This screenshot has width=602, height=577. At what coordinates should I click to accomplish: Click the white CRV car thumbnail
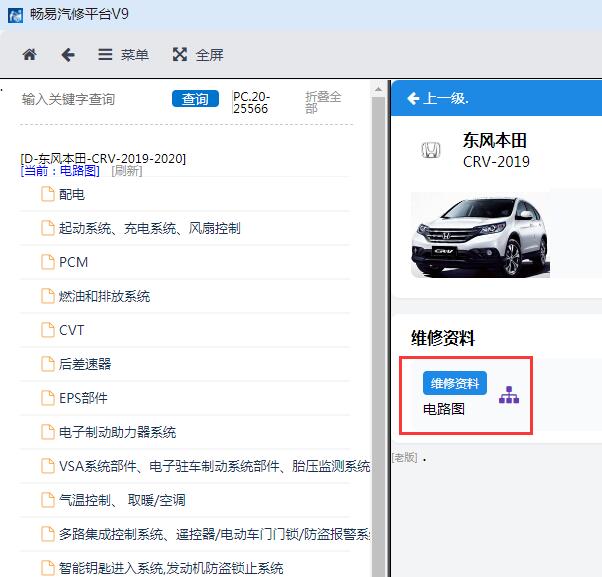click(x=480, y=235)
